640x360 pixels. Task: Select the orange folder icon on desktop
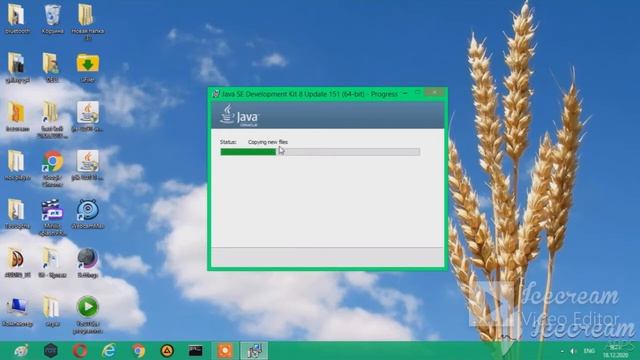(x=17, y=116)
